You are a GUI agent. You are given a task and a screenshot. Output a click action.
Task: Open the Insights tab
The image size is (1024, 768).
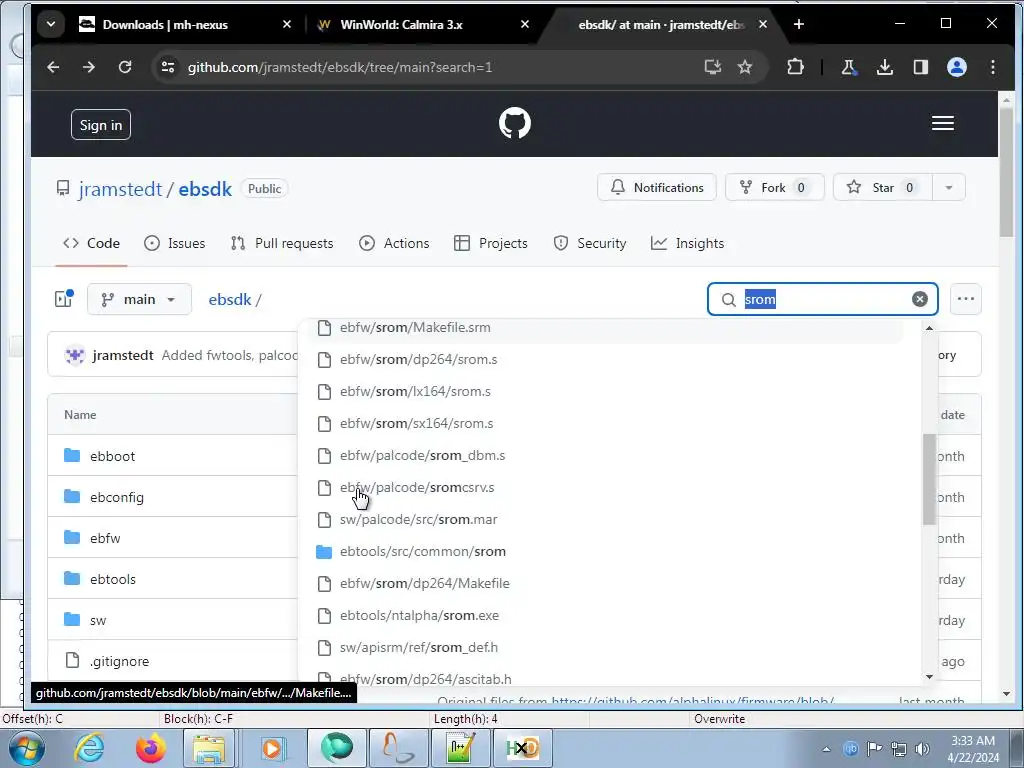click(x=688, y=244)
